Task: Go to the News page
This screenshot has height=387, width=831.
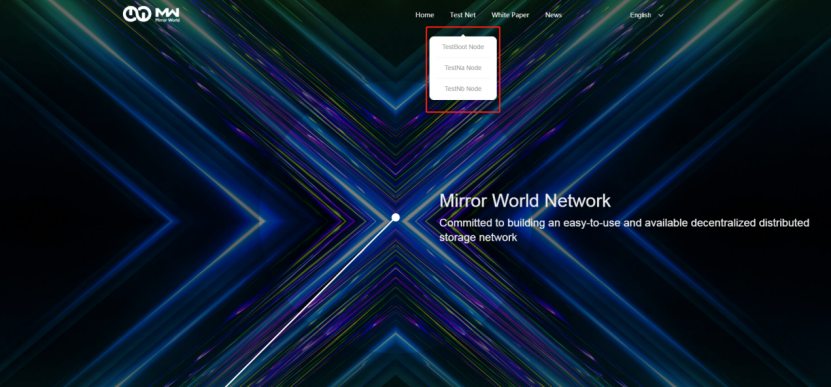Action: click(x=553, y=15)
